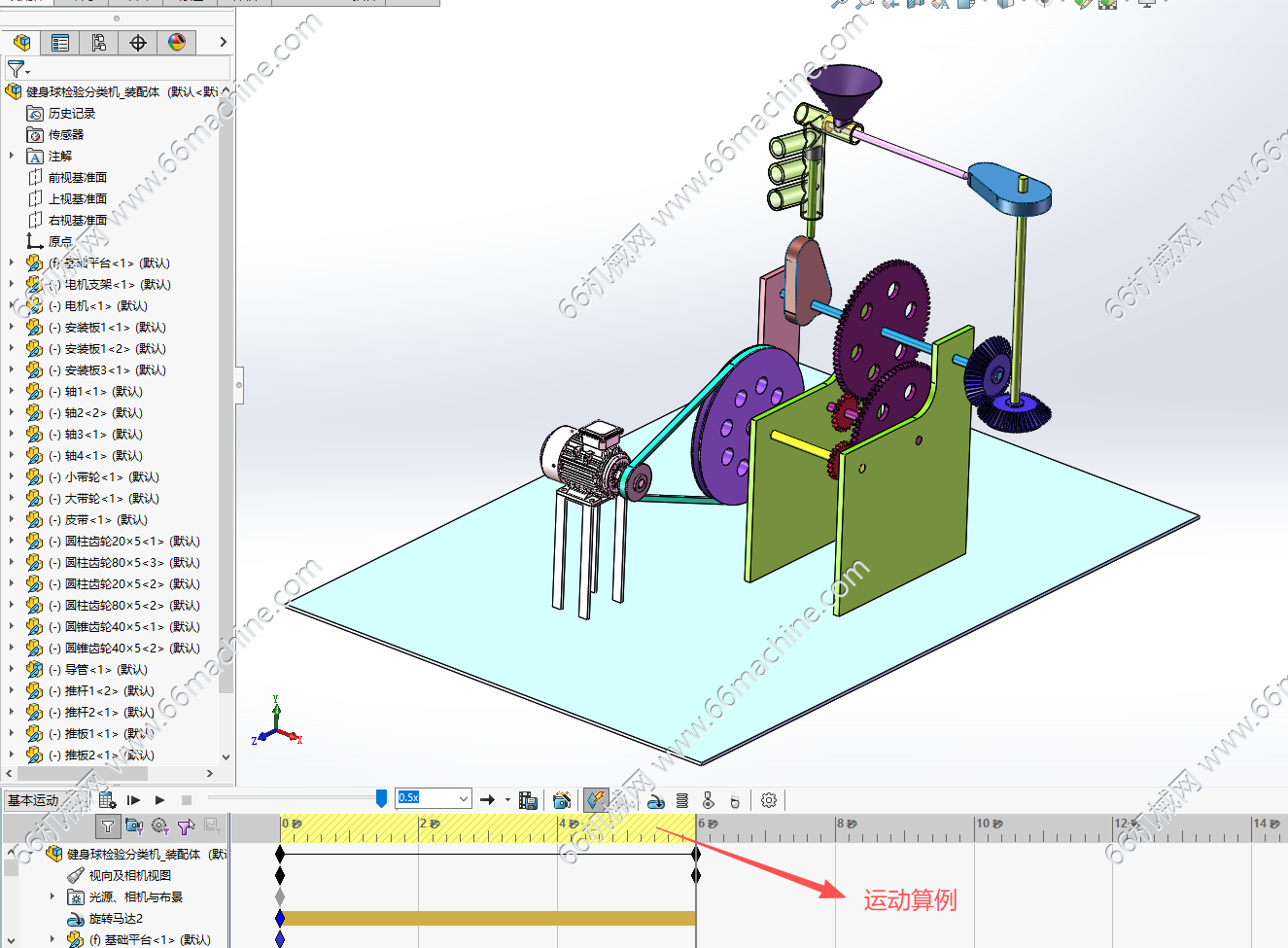
Task: Click the gray keyframe for 光源、相机与布景
Action: pyautogui.click(x=280, y=896)
